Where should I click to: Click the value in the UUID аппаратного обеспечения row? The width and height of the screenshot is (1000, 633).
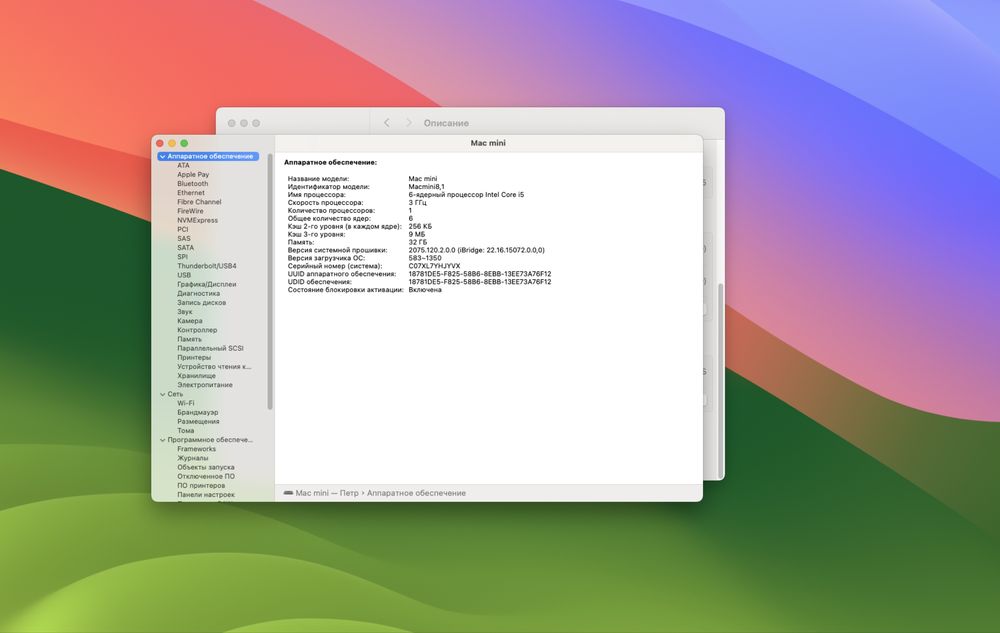(480, 274)
